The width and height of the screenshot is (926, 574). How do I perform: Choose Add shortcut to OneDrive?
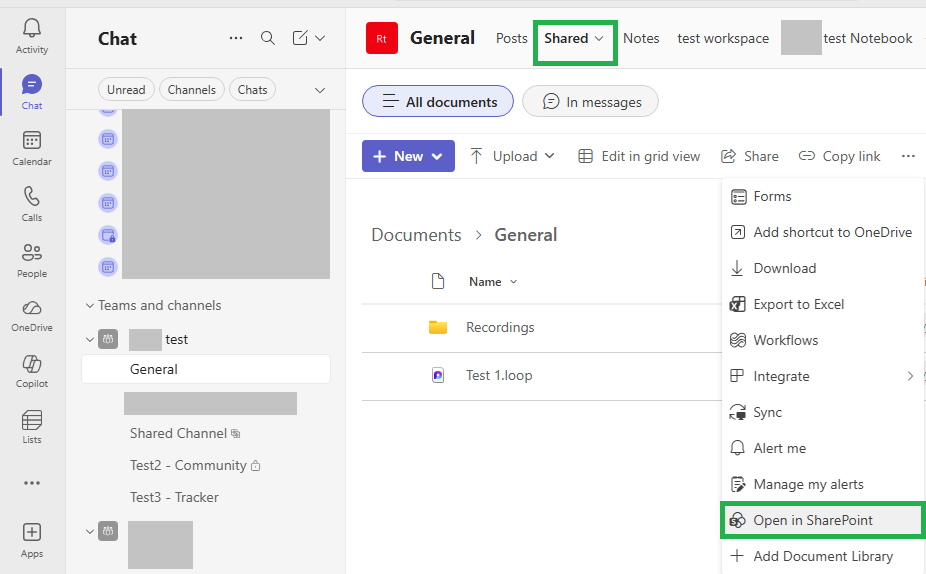(822, 232)
